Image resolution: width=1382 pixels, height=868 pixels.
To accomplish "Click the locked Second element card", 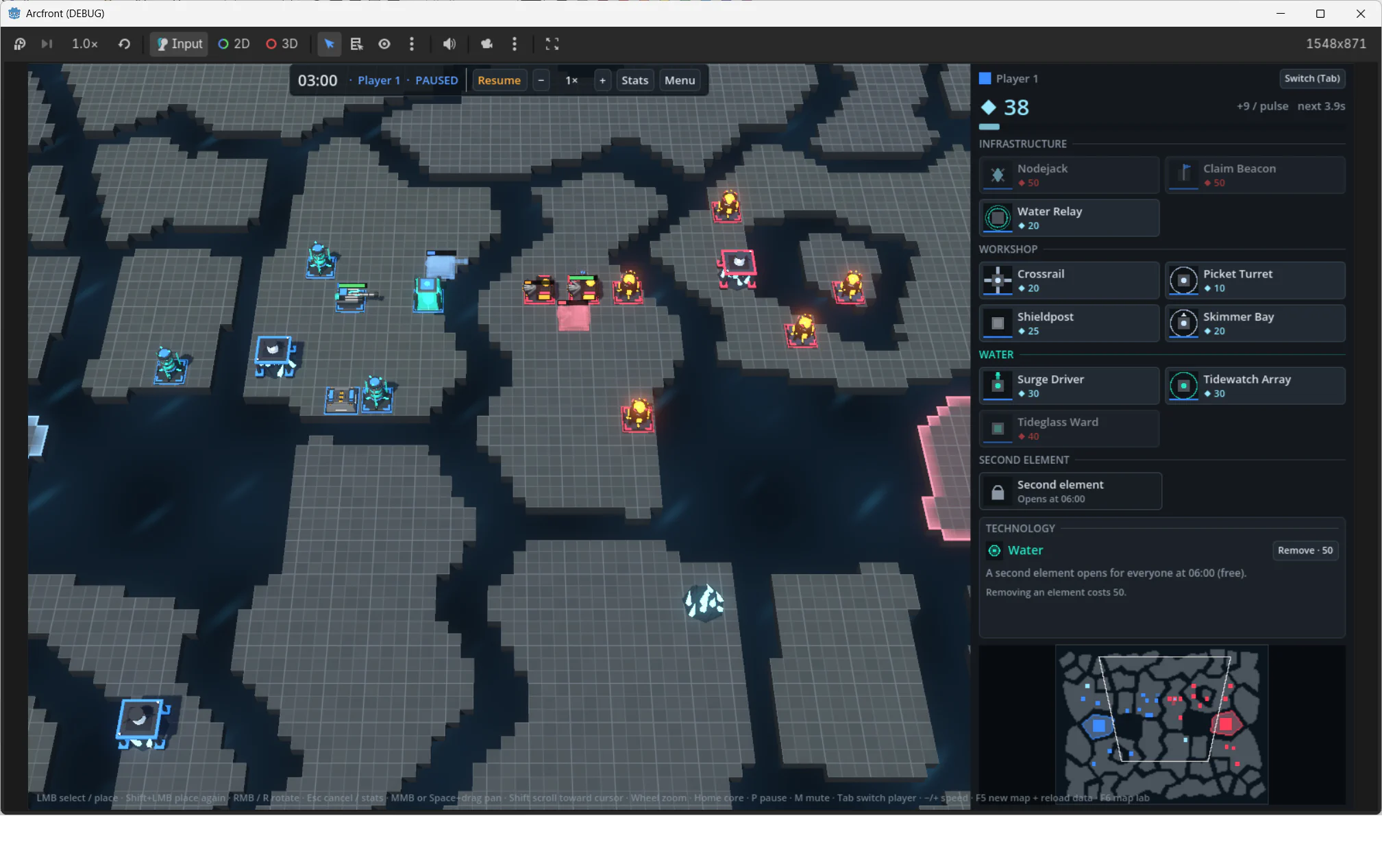I will pos(1070,491).
